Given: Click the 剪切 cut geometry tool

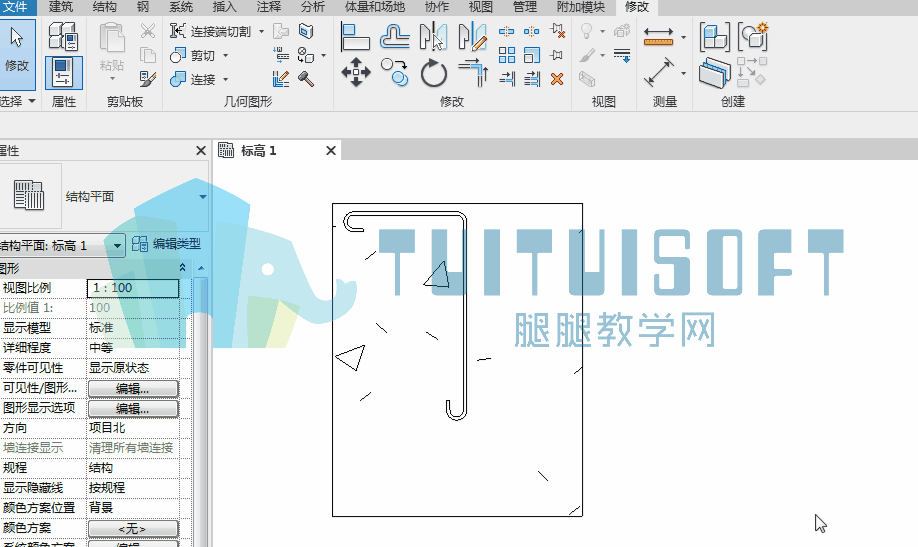Looking at the screenshot, I should [x=193, y=56].
